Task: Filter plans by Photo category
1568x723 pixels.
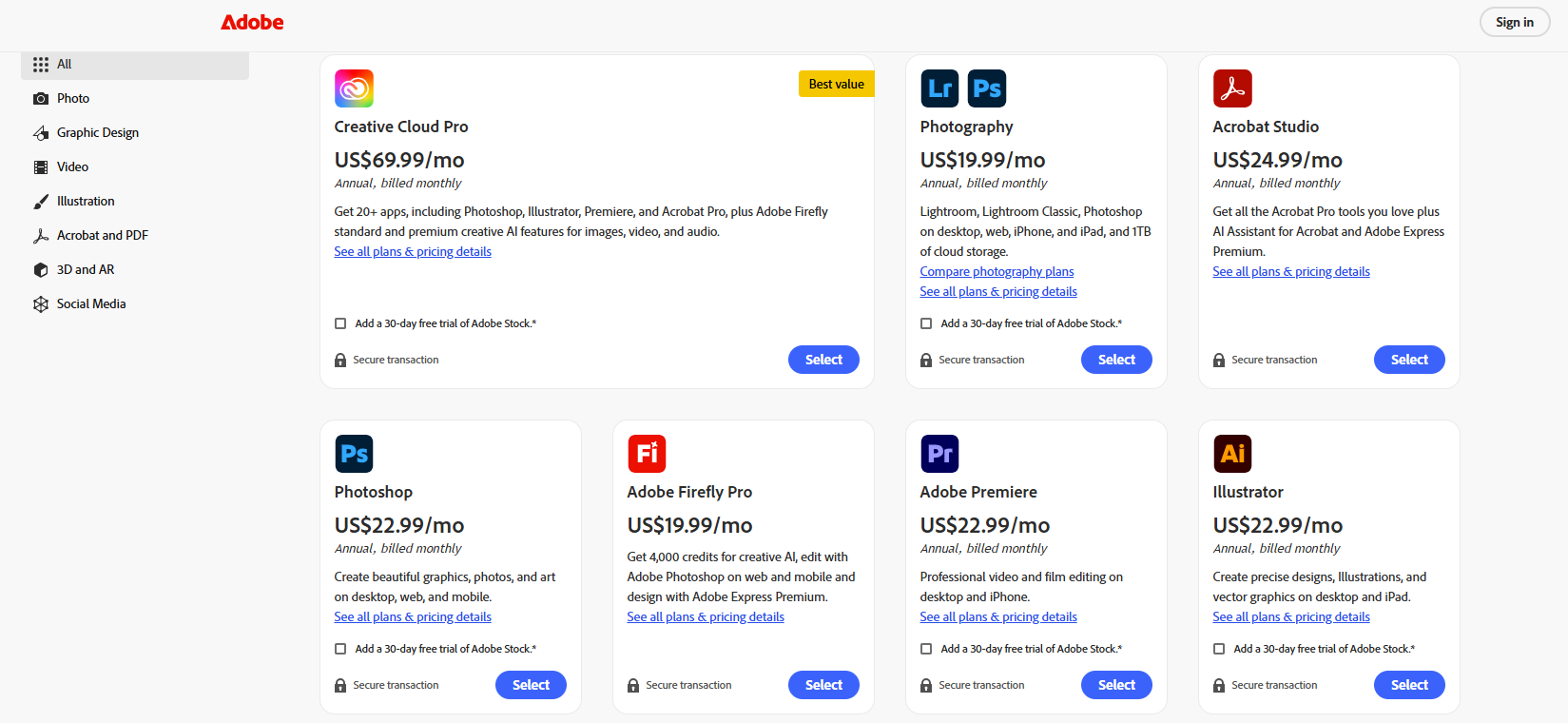Action: coord(73,98)
